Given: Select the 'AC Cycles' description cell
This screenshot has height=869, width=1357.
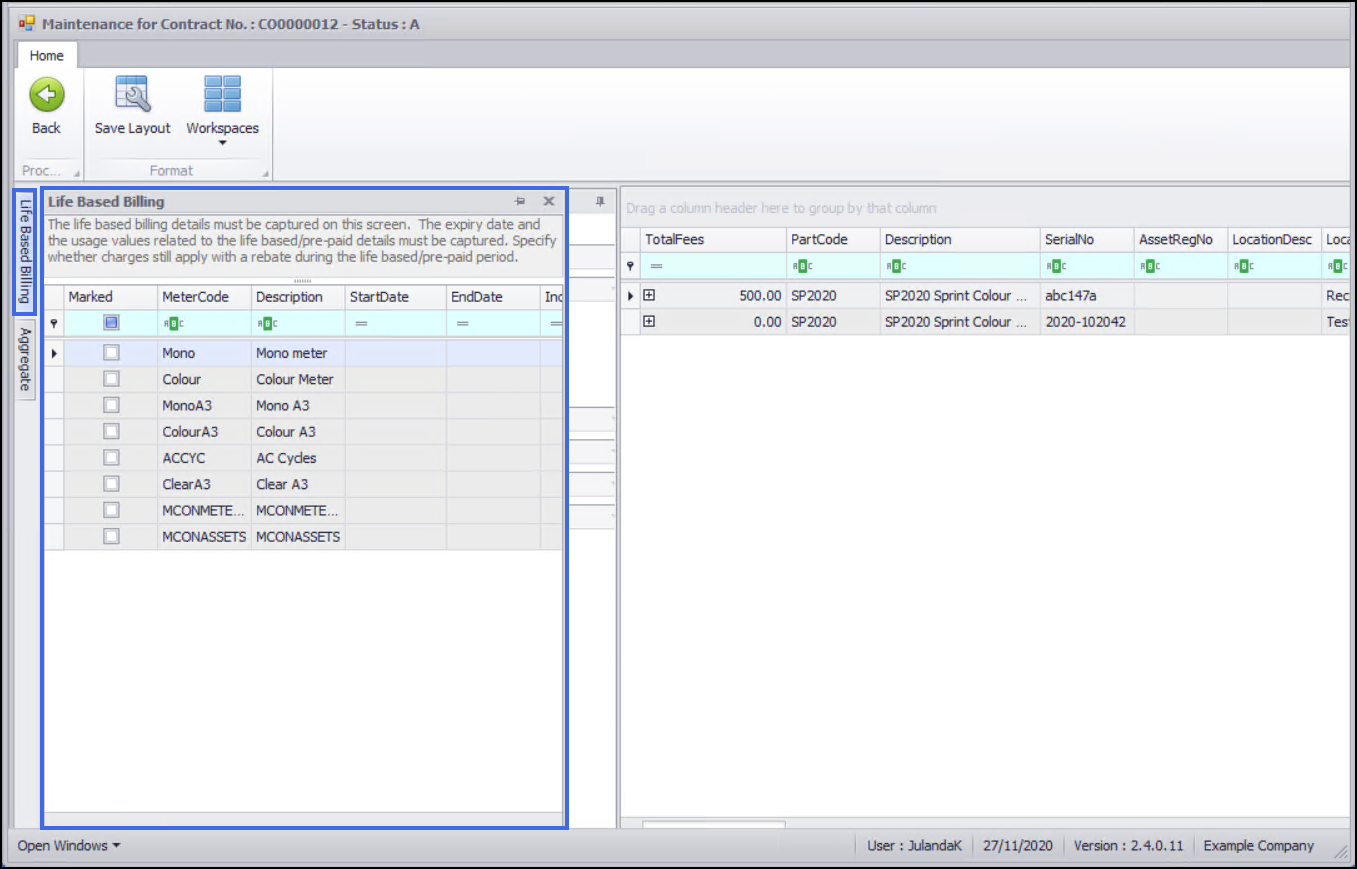Looking at the screenshot, I should tap(299, 458).
